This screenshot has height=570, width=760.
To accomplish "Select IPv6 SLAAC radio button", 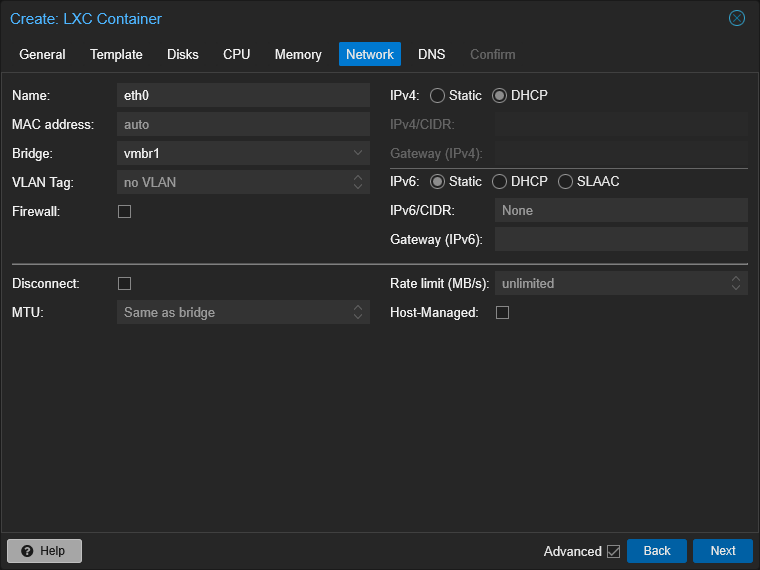I will pyautogui.click(x=565, y=182).
